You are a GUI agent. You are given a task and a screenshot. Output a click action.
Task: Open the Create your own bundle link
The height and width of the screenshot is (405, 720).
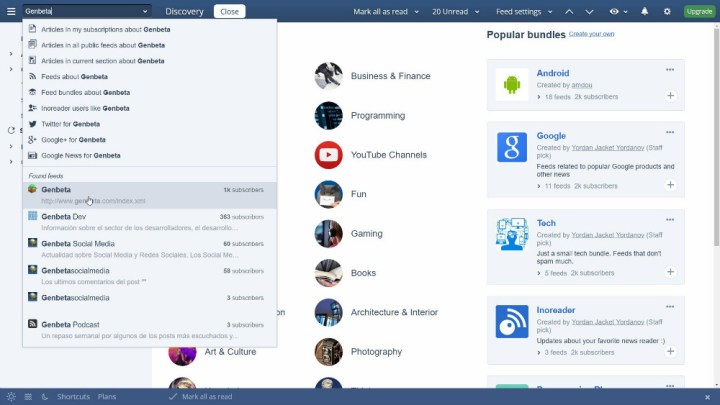tap(592, 34)
